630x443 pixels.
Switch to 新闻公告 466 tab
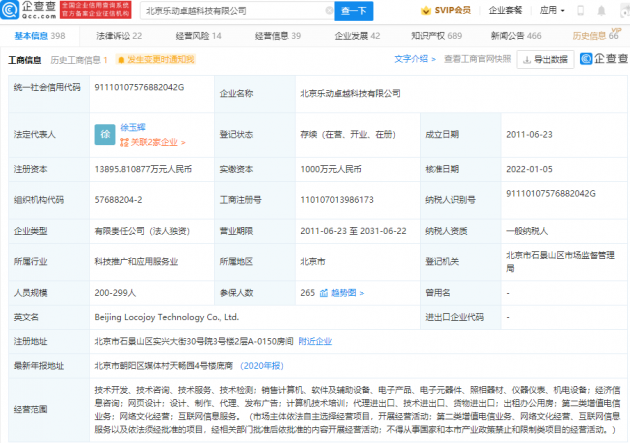pyautogui.click(x=516, y=36)
